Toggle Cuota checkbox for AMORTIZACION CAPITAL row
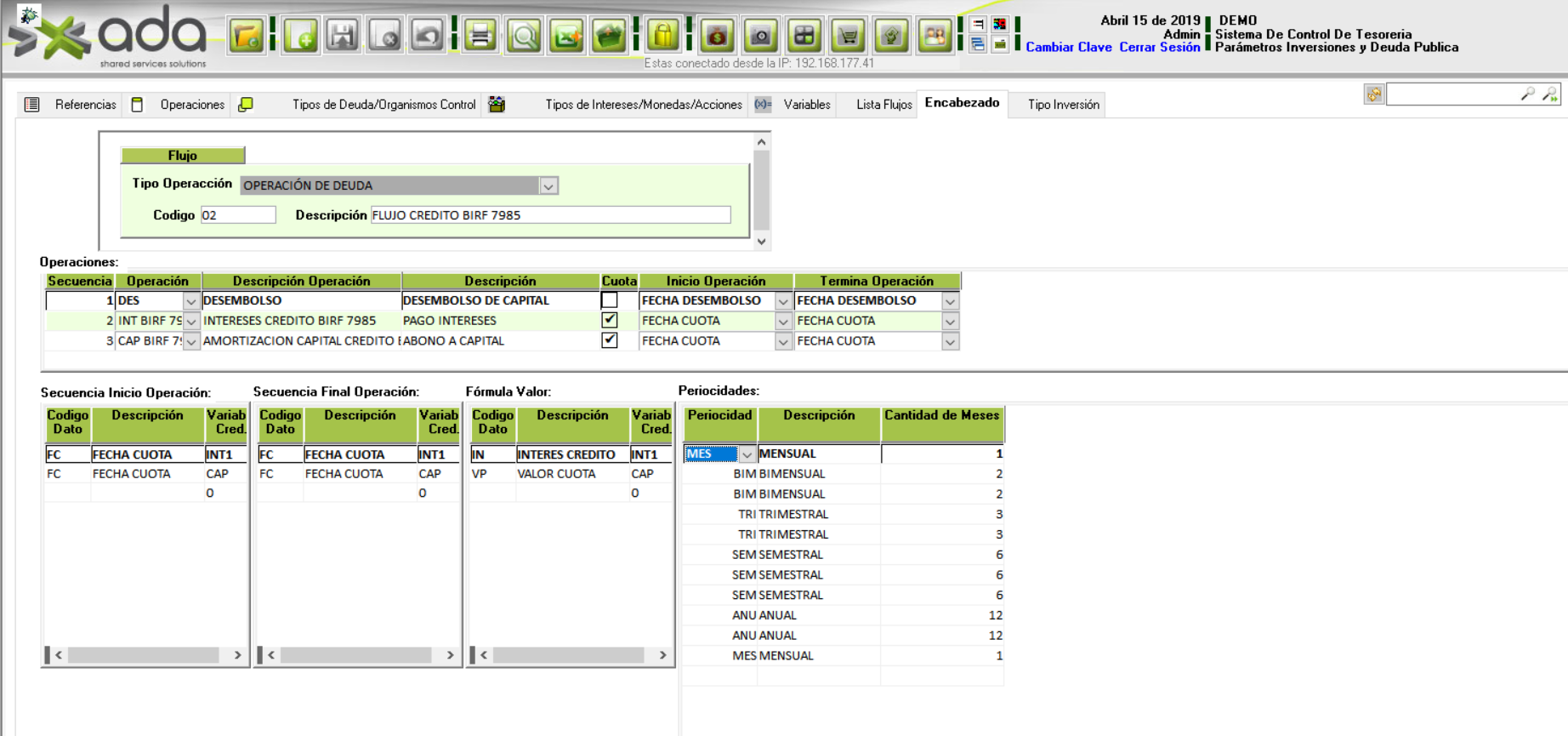This screenshot has width=1568, height=736. pyautogui.click(x=609, y=340)
